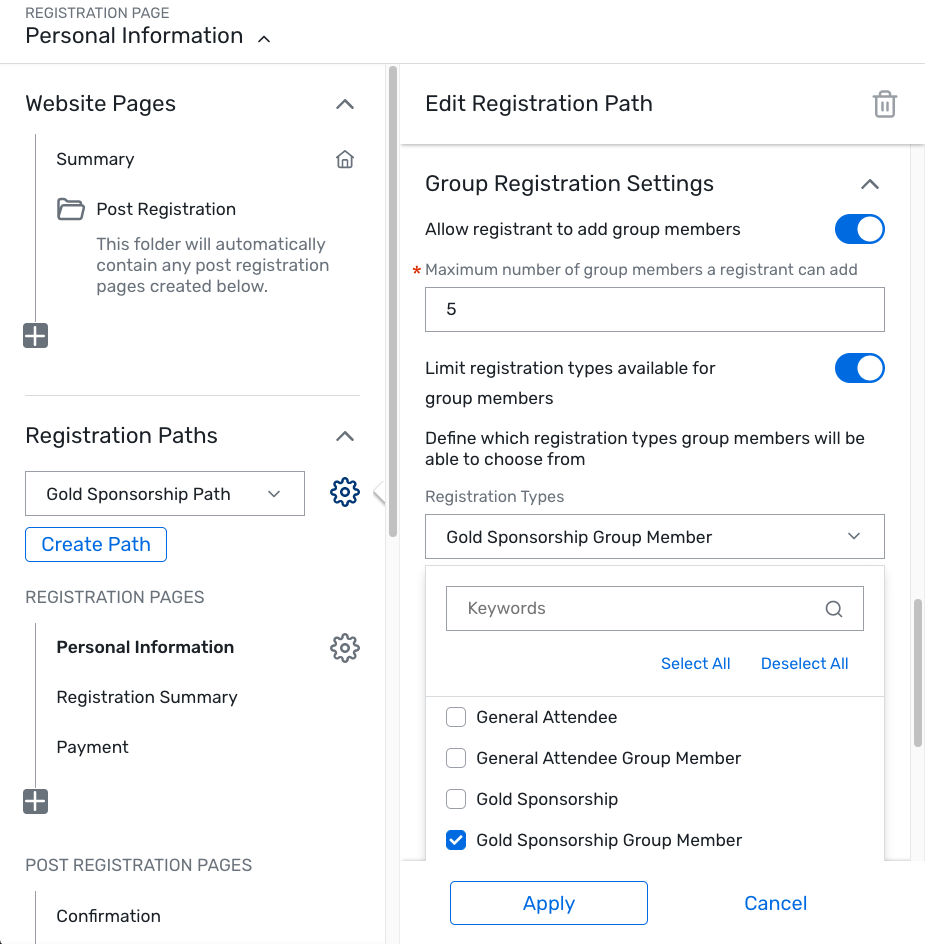The image size is (925, 944).
Task: Add a new website page with plus icon
Action: click(35, 336)
